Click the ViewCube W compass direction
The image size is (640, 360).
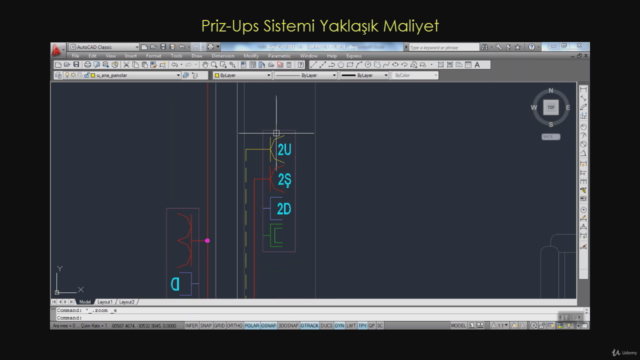point(534,108)
